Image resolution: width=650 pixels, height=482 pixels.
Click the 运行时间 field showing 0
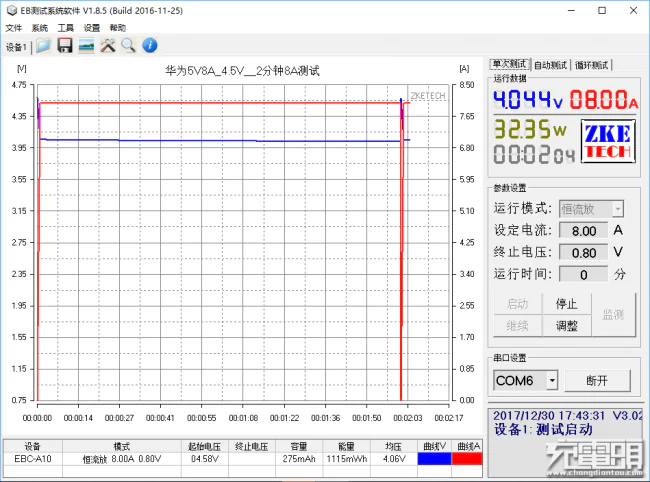[x=583, y=274]
